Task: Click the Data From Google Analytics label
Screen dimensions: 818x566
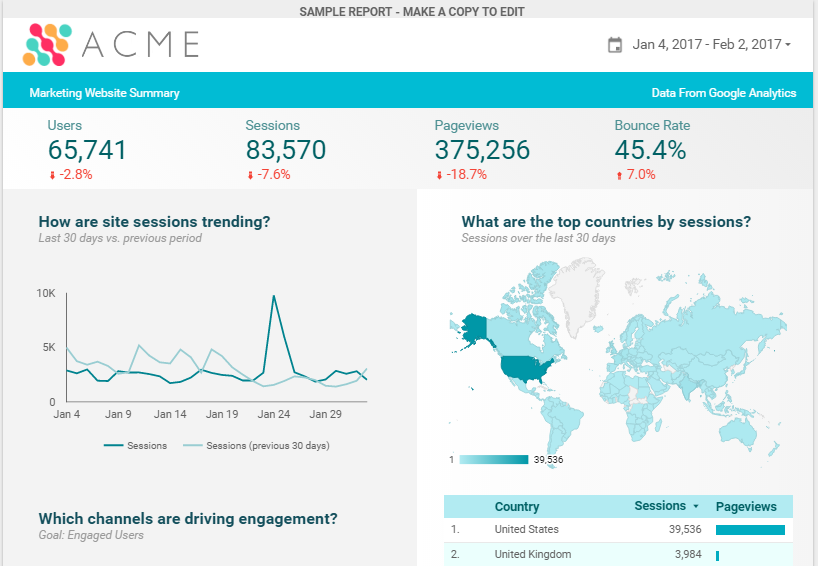Action: (x=723, y=93)
